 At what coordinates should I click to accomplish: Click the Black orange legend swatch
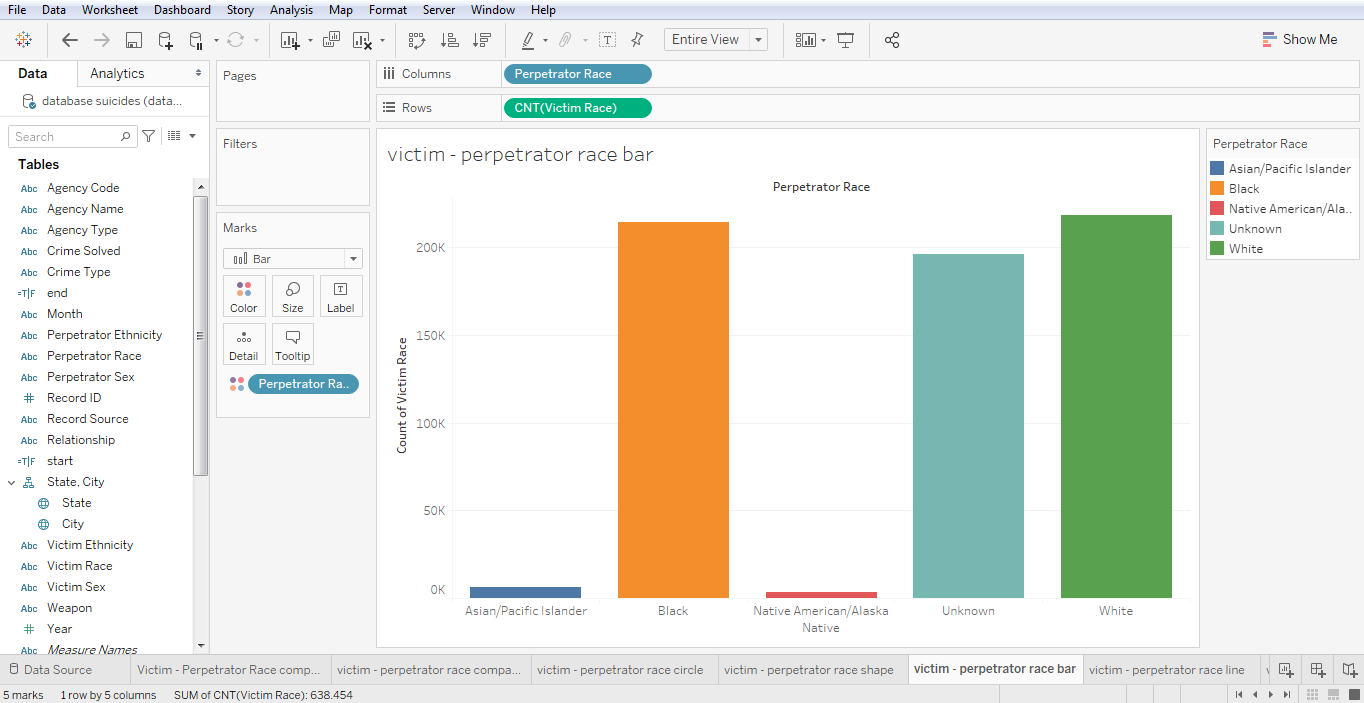(1217, 189)
